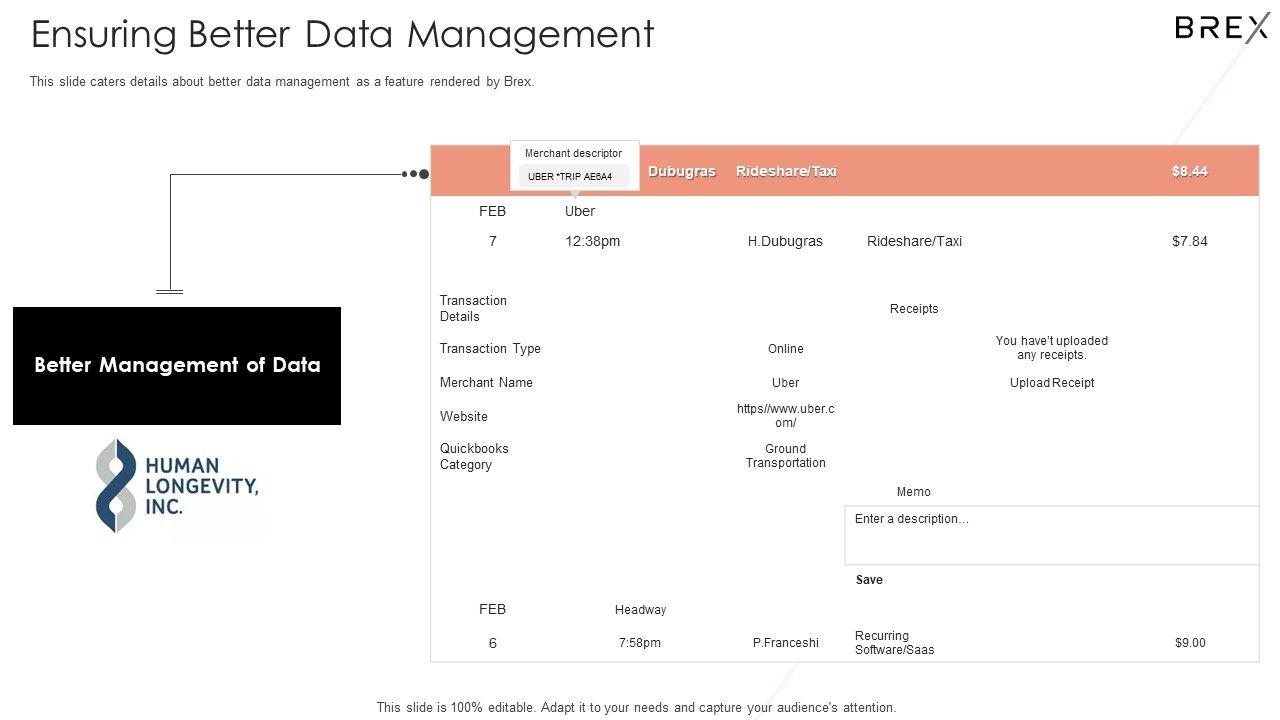Click the Transaction Details heading
1280x720 pixels.
coord(473,308)
